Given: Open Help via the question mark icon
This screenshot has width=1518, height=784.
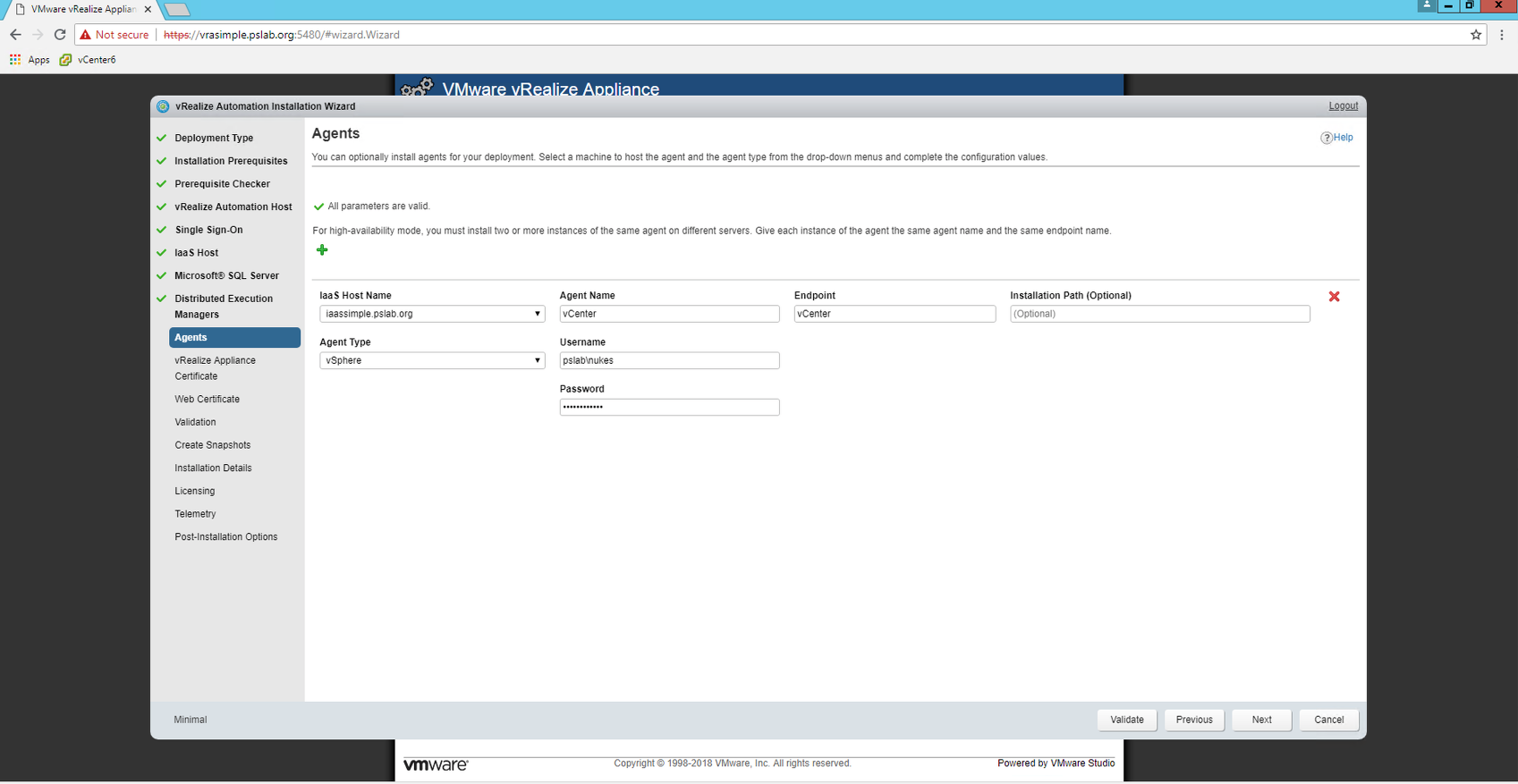Looking at the screenshot, I should coord(1326,138).
